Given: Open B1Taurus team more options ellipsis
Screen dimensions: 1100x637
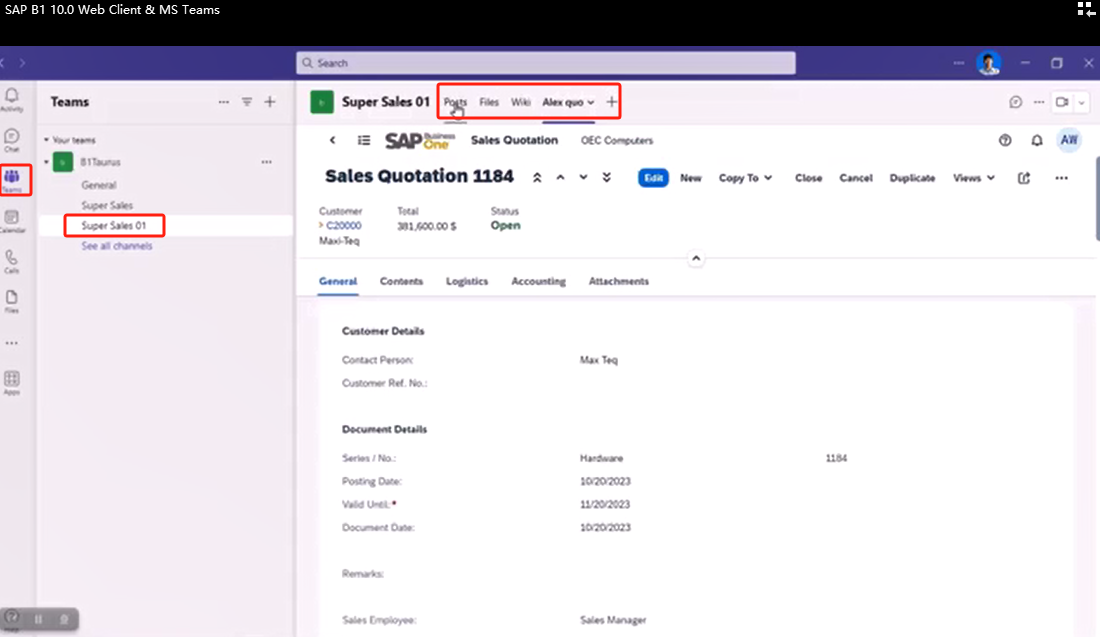Looking at the screenshot, I should (267, 162).
